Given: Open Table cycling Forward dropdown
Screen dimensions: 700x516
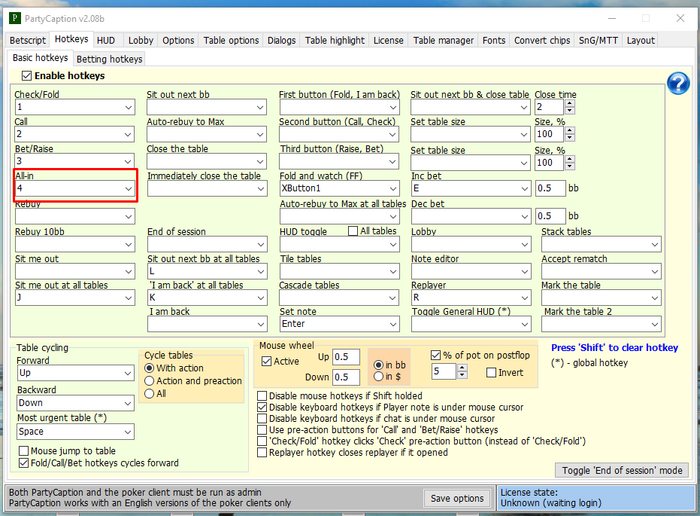Looking at the screenshot, I should (75, 373).
